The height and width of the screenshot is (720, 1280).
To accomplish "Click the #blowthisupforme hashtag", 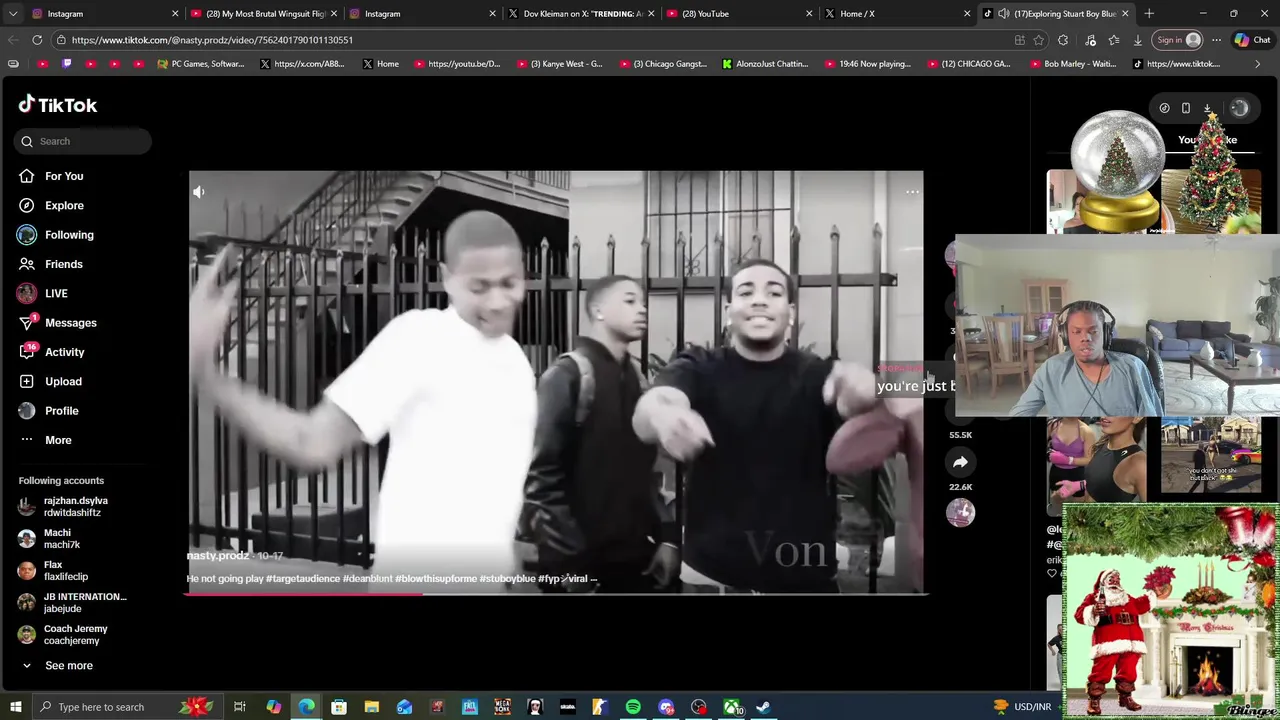I will 435,579.
